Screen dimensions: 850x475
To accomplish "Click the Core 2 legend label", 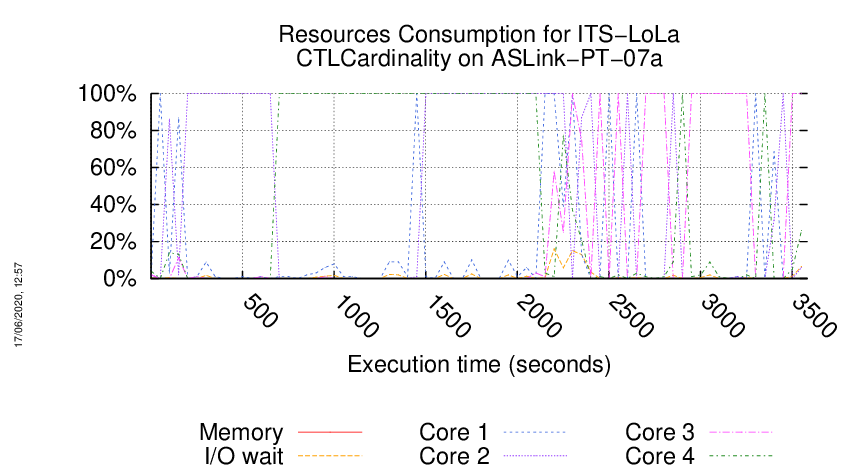I will pos(454,456).
